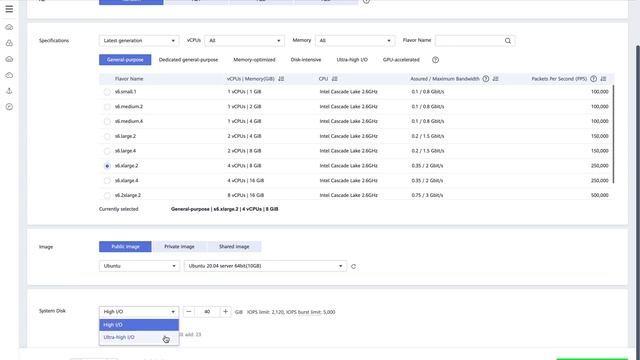Click the first cloud server sidebar icon
This screenshot has width=640, height=360.
pyautogui.click(x=9, y=27)
